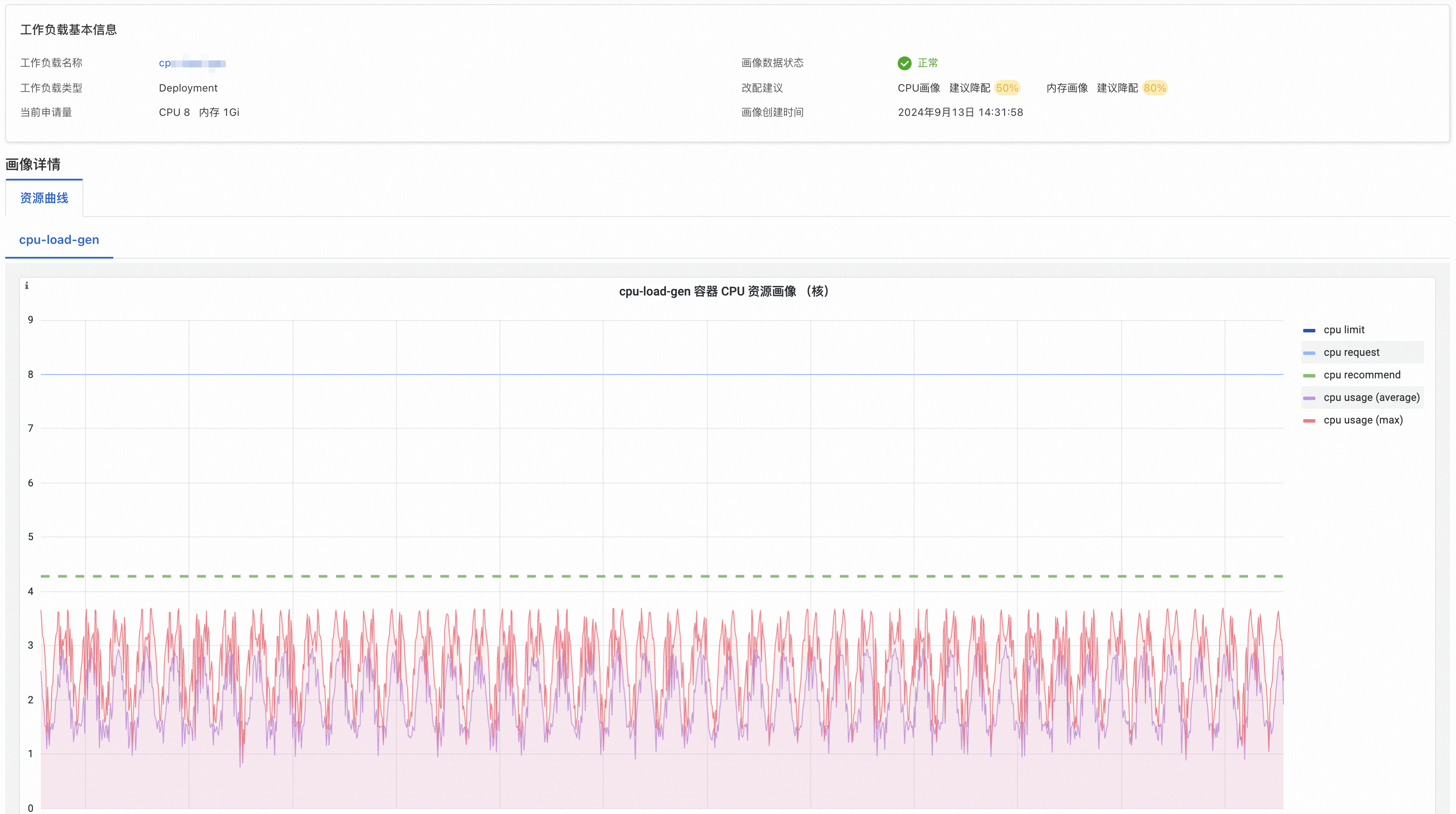The image size is (1456, 814).
Task: Click the cpu limit dark blue swatch
Action: (1309, 331)
